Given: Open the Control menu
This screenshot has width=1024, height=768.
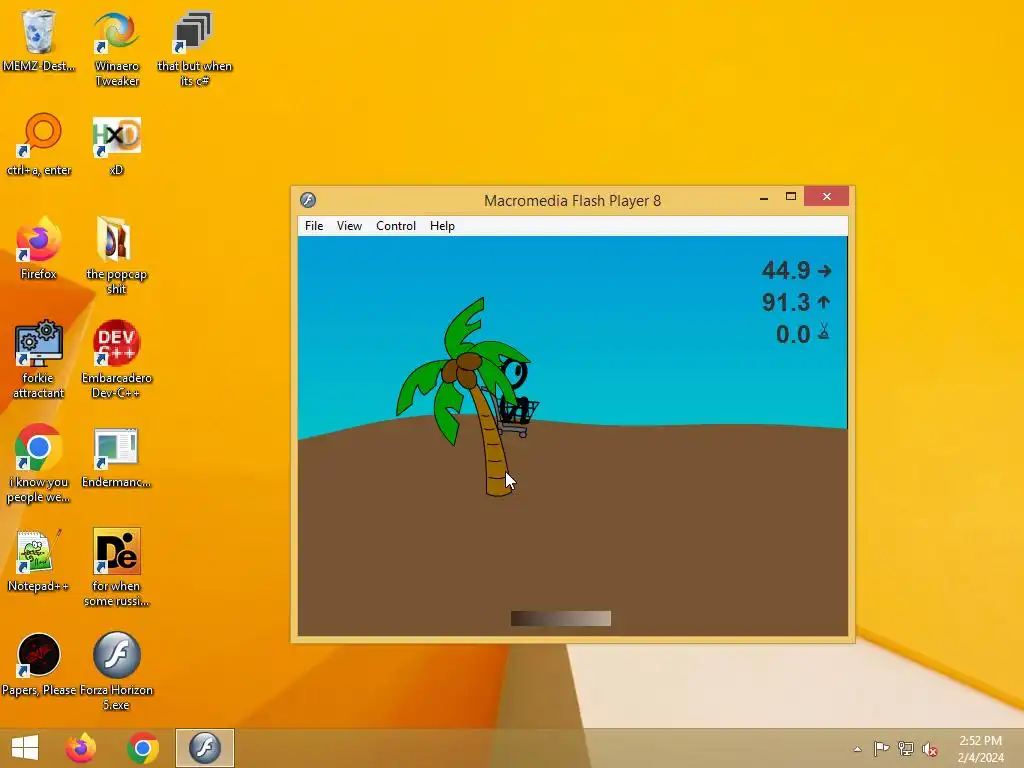Looking at the screenshot, I should pyautogui.click(x=396, y=226).
